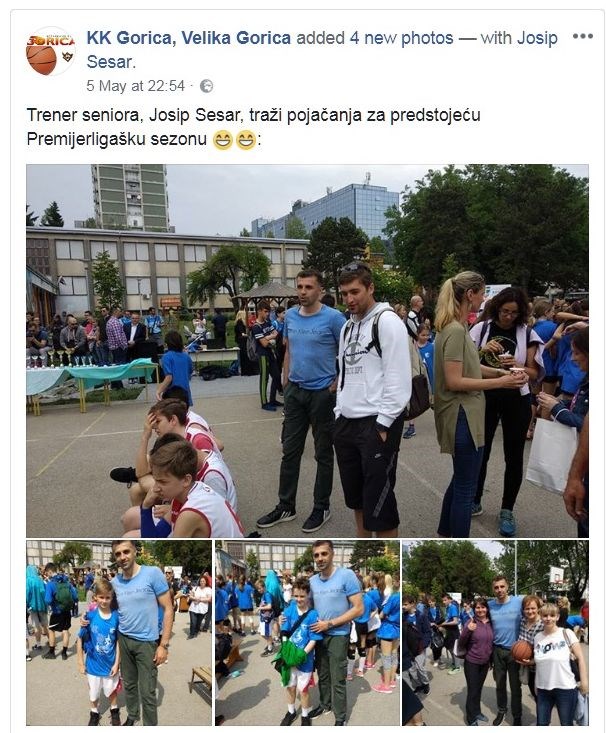Open tagged "Josip" name in the header

tap(537, 38)
